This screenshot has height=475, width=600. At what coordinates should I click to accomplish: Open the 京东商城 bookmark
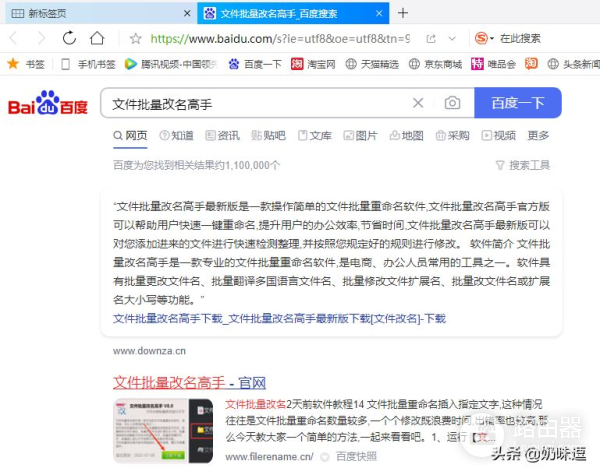(435, 64)
